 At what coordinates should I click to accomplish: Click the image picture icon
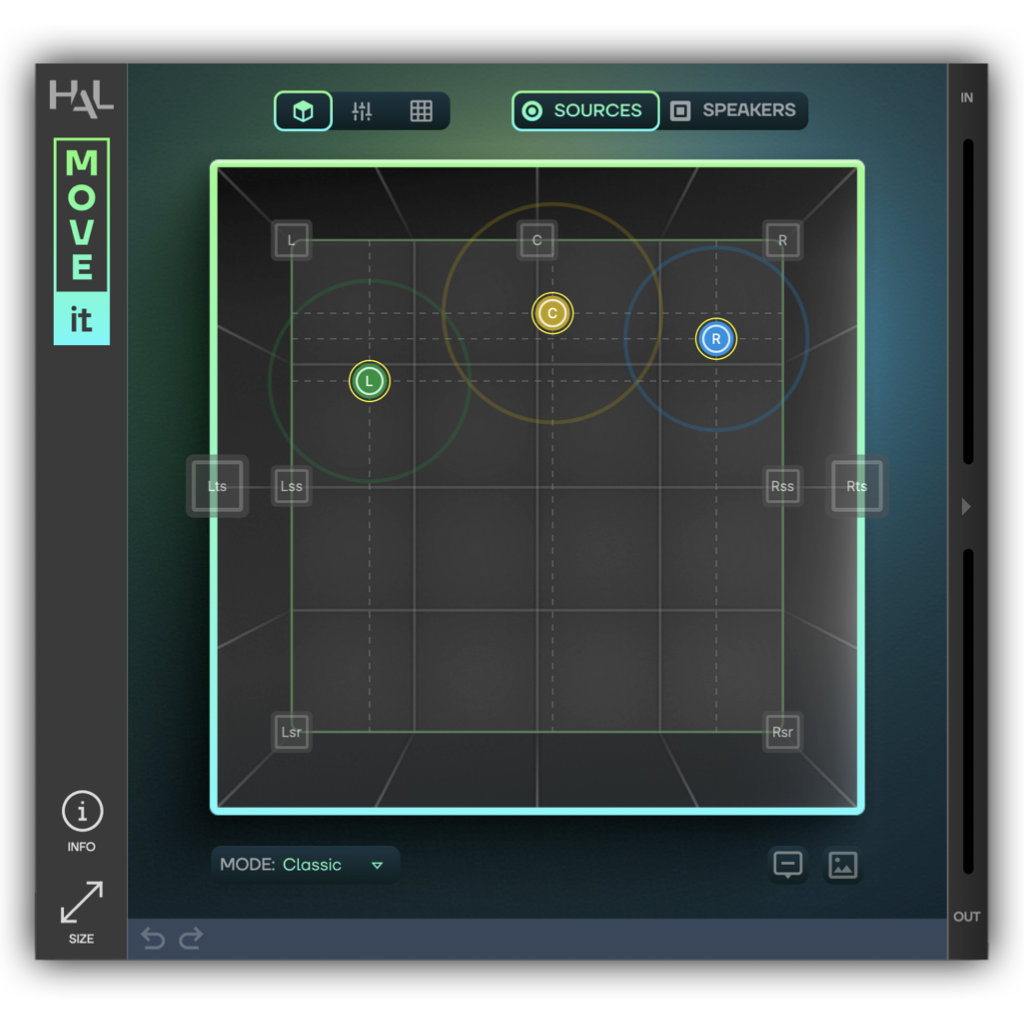(842, 865)
